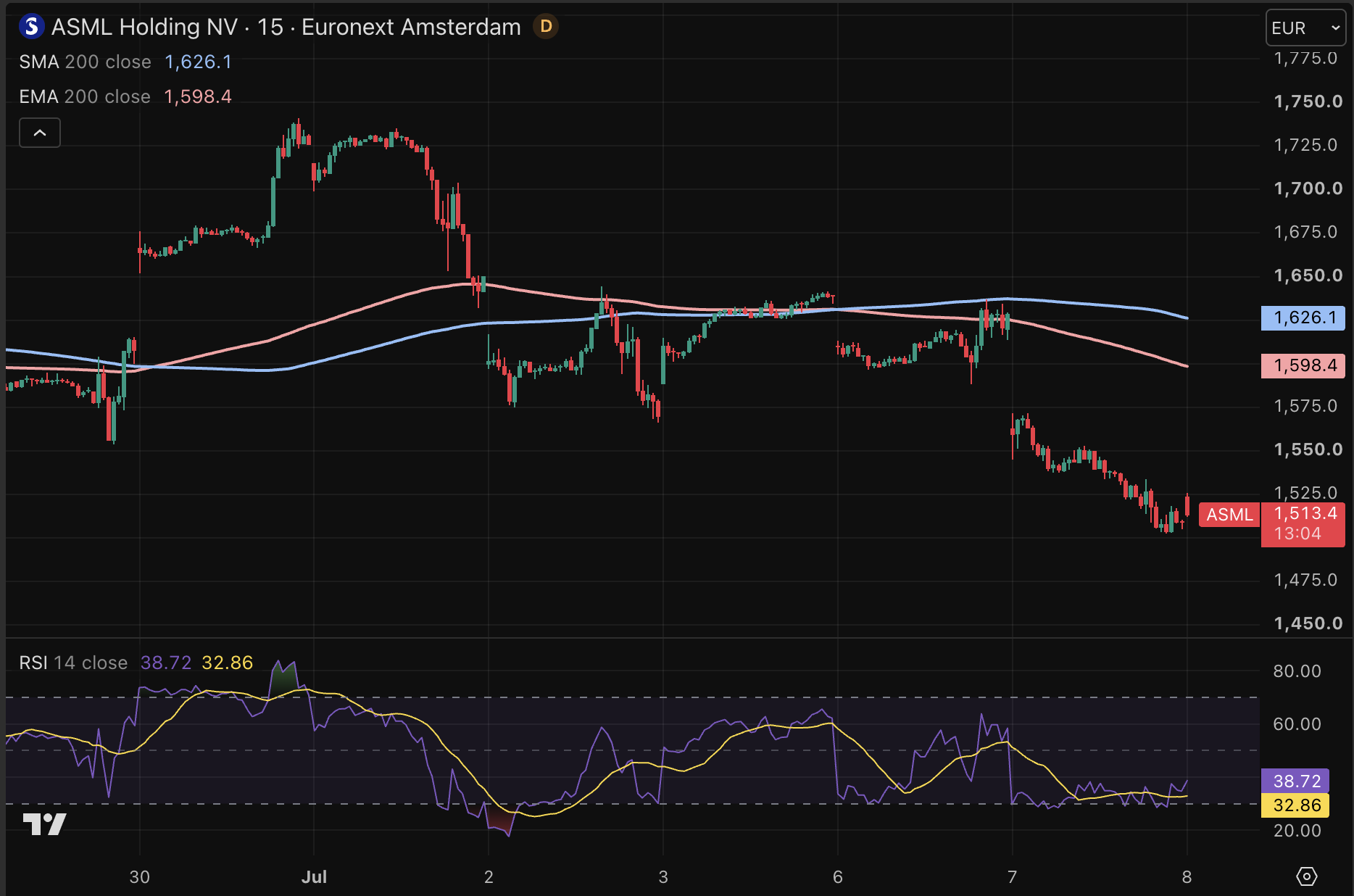This screenshot has width=1354, height=896.
Task: Click the '2' date on time axis
Action: pyautogui.click(x=489, y=877)
